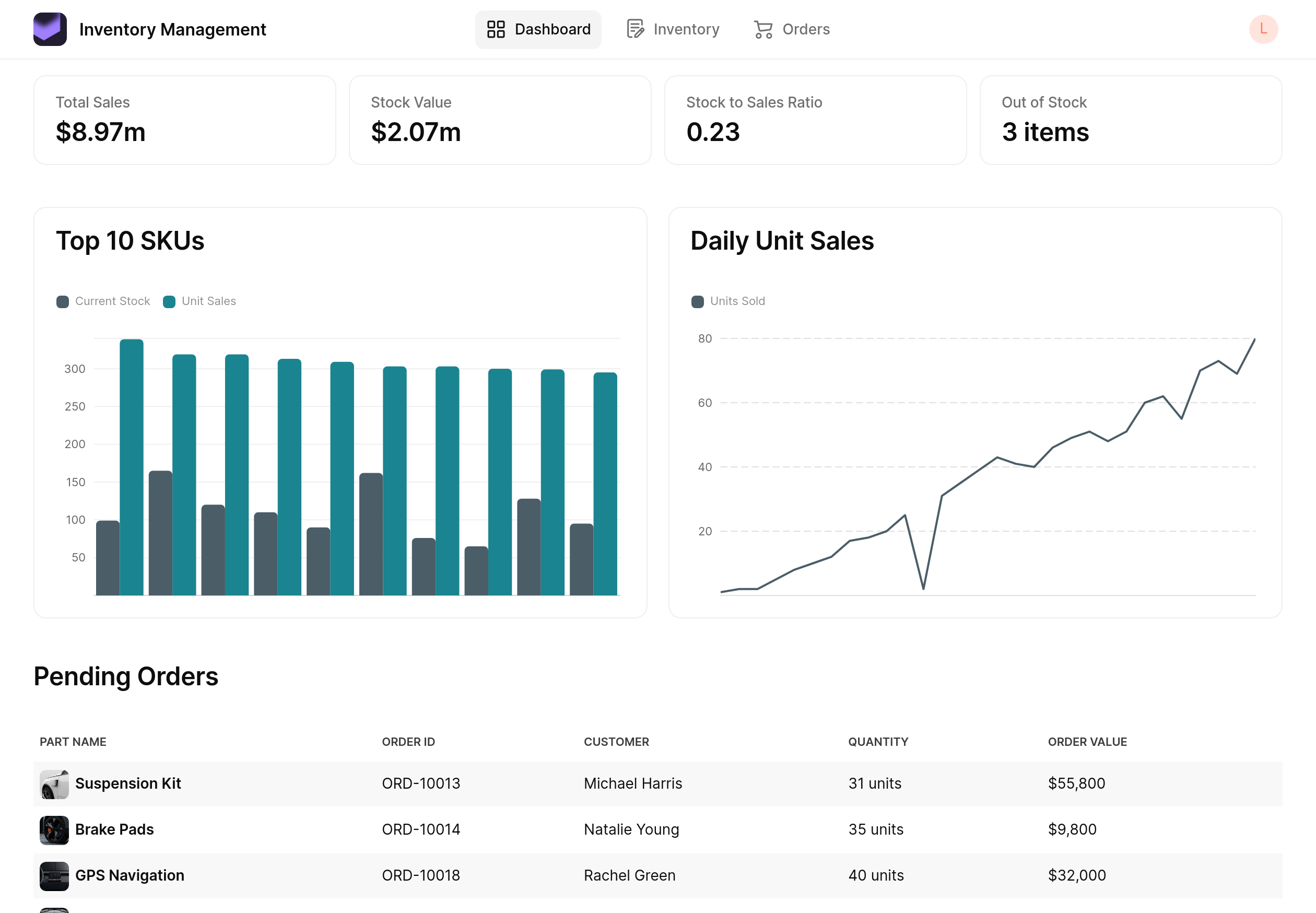
Task: Click the Inventory navigation icon
Action: (635, 29)
